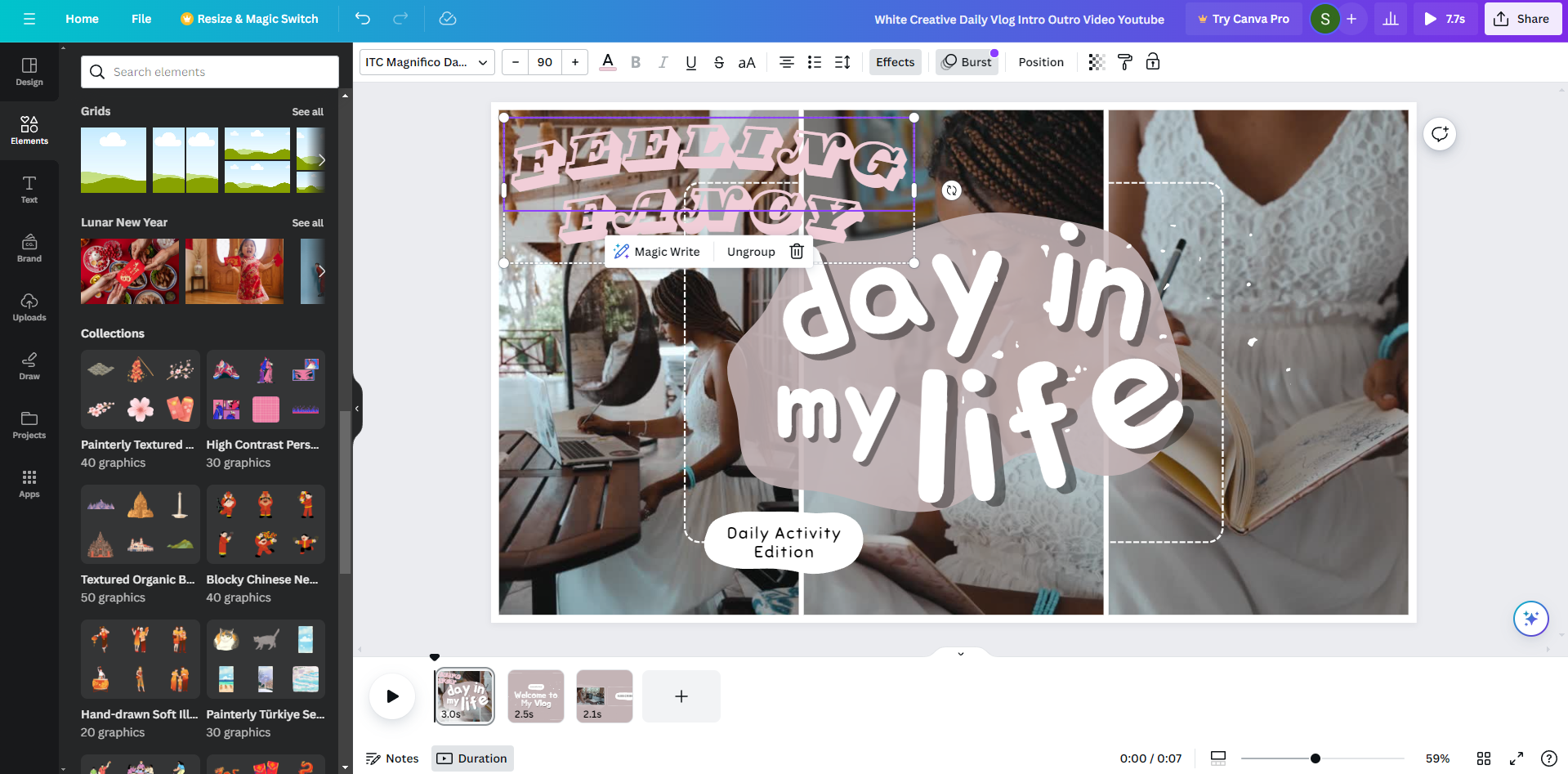The height and width of the screenshot is (774, 1568).
Task: Open the font family dropdown
Action: pos(427,62)
